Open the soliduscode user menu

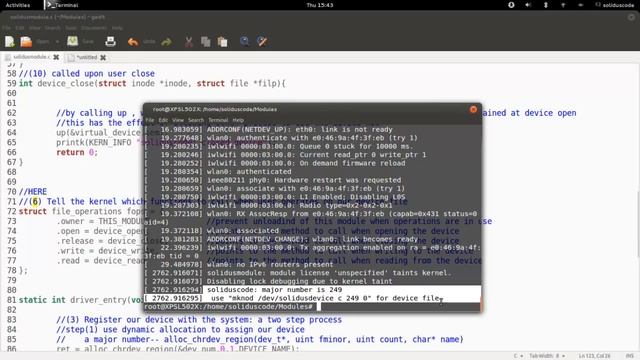615,5
